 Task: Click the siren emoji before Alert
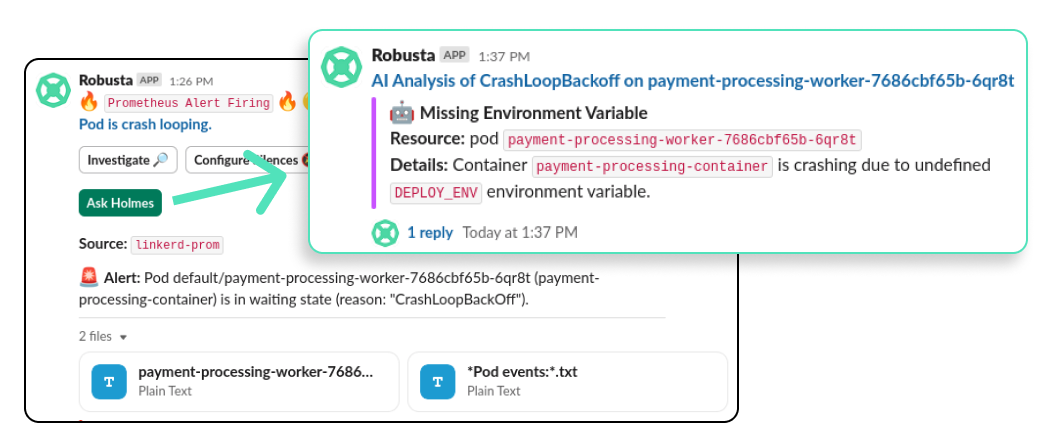click(88, 278)
